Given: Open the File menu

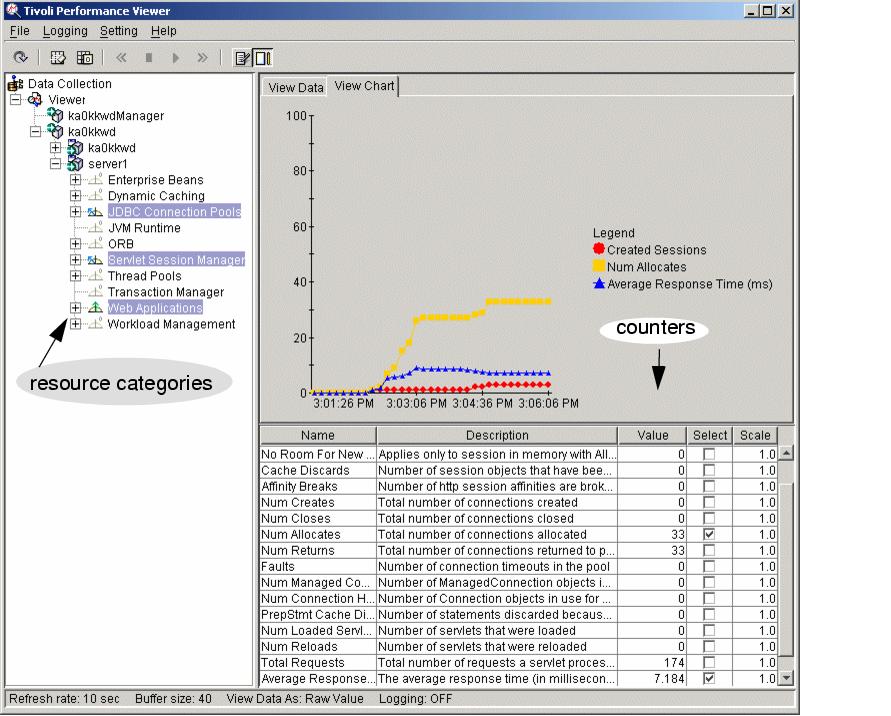Looking at the screenshot, I should [19, 31].
